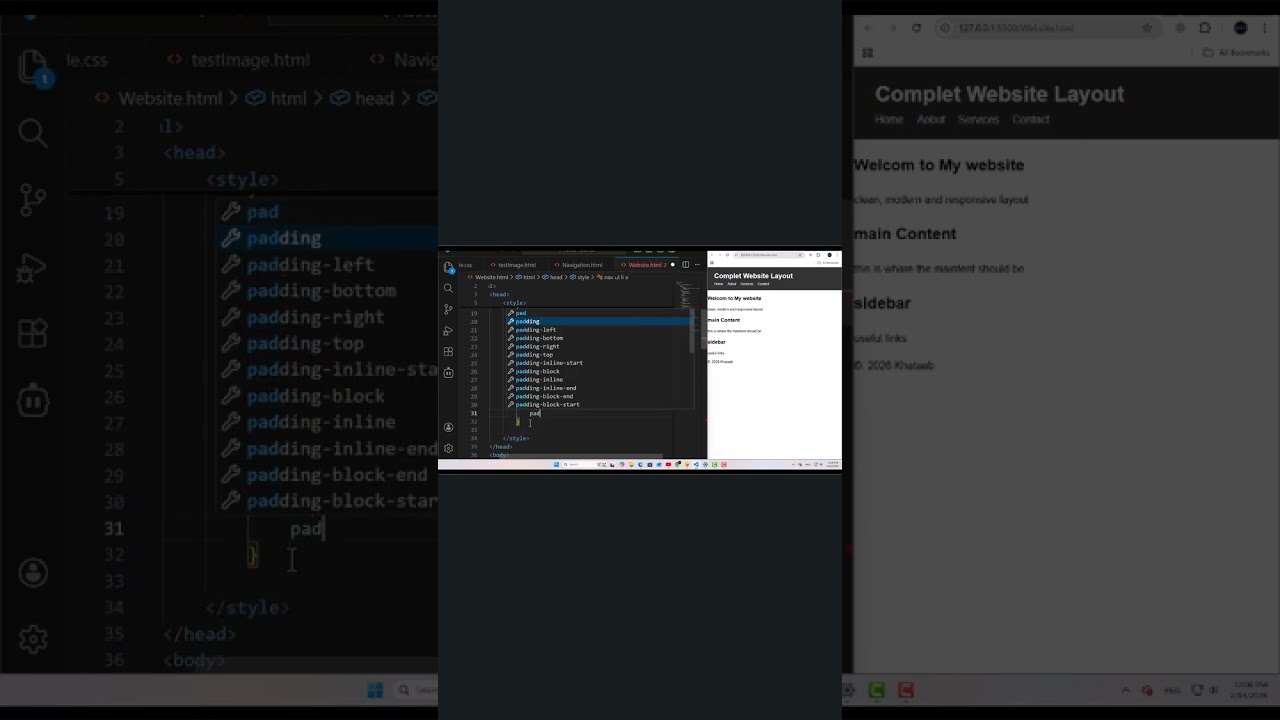Click the 'Welcom to My website' heading
The width and height of the screenshot is (1280, 720).
pyautogui.click(x=734, y=298)
